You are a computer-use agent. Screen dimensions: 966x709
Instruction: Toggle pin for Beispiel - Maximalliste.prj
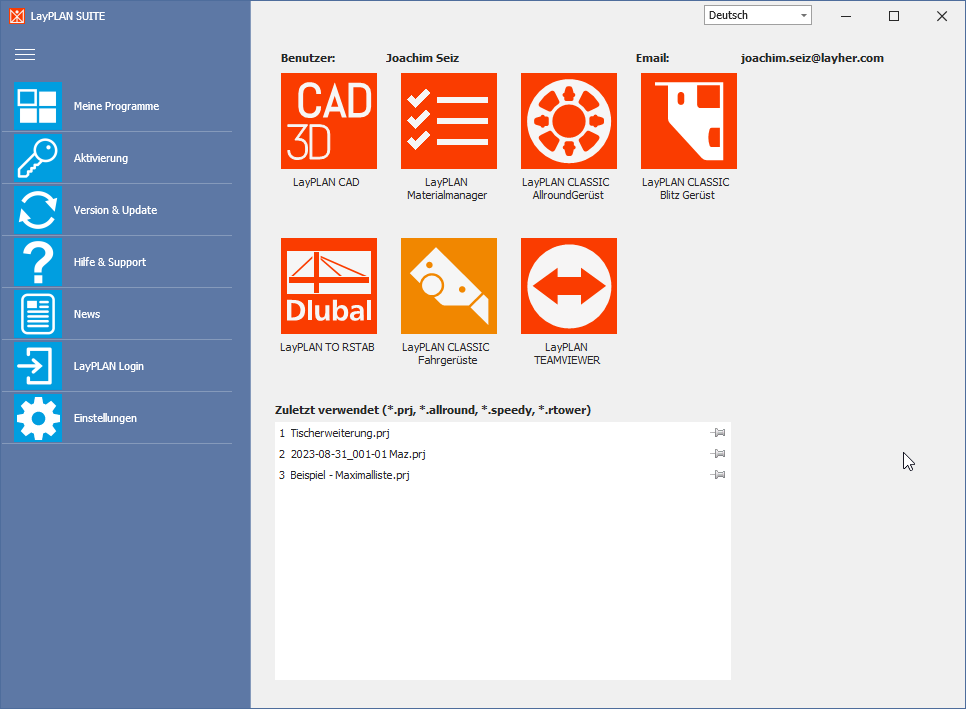coord(718,475)
